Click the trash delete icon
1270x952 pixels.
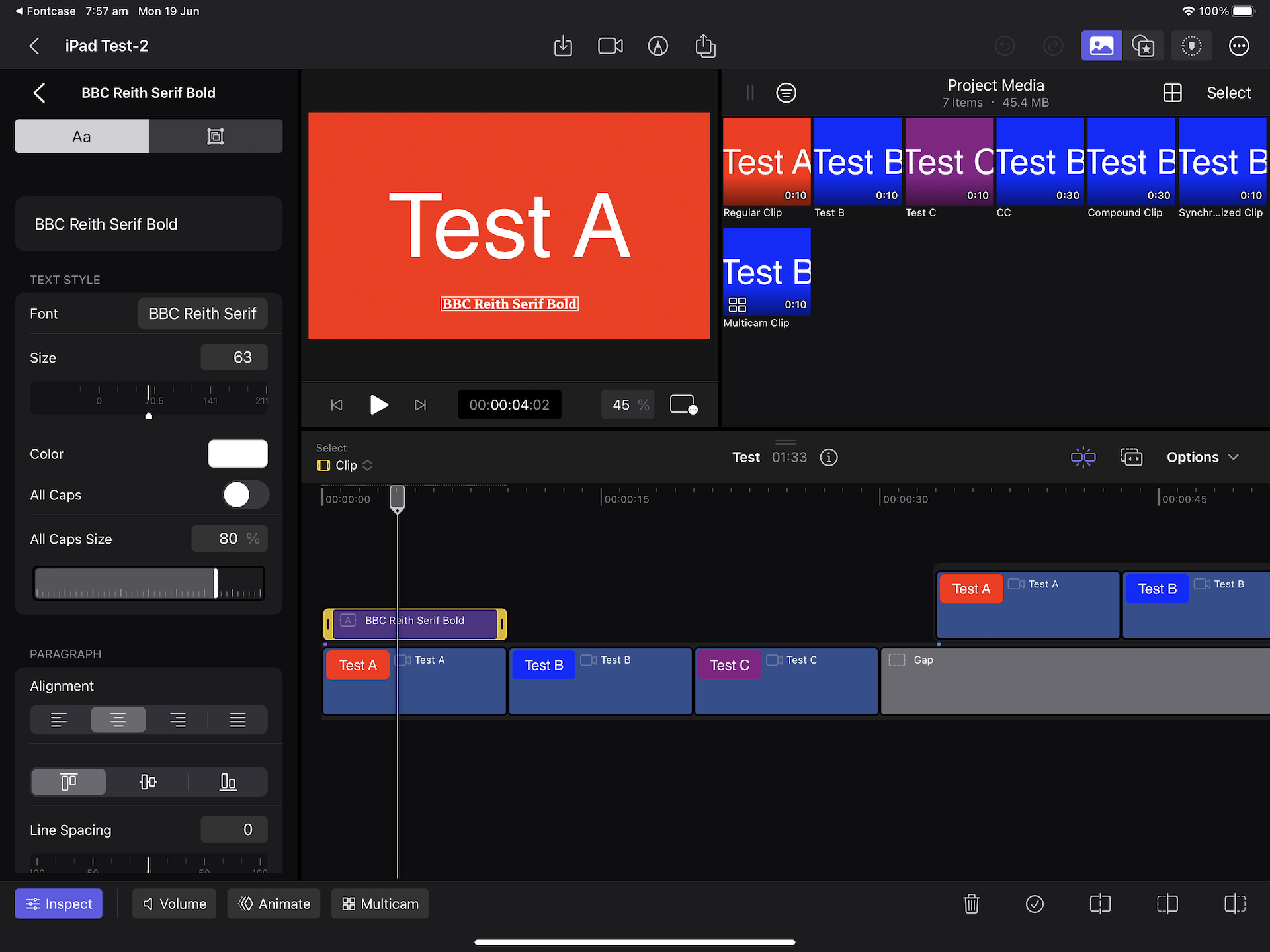point(971,904)
